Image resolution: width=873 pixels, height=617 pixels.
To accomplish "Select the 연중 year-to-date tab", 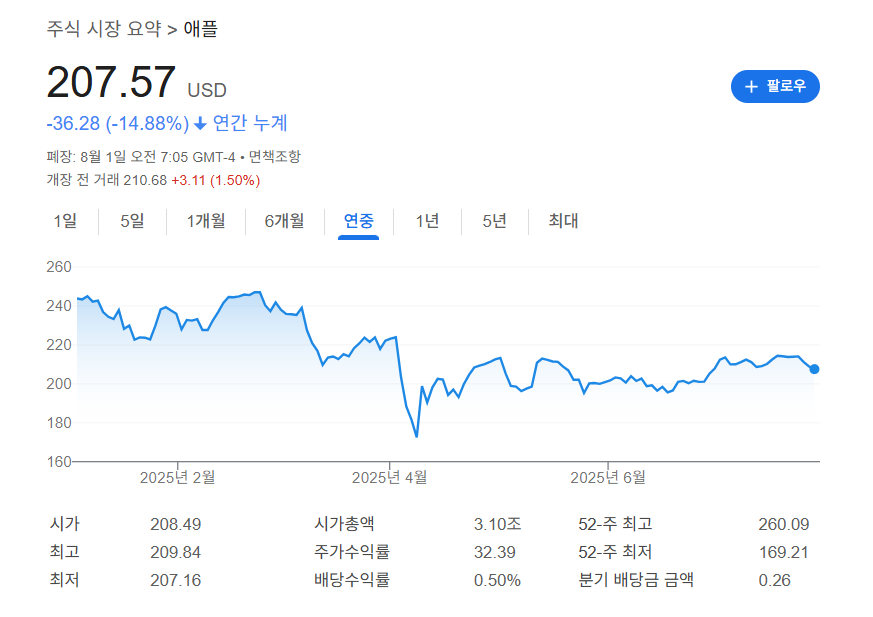I will tap(359, 221).
